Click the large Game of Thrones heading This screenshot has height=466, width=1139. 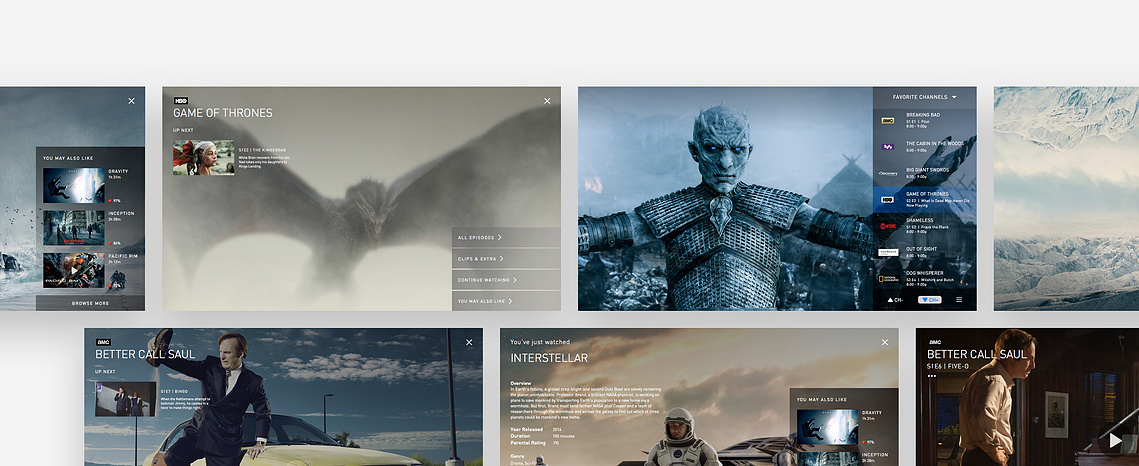[222, 113]
